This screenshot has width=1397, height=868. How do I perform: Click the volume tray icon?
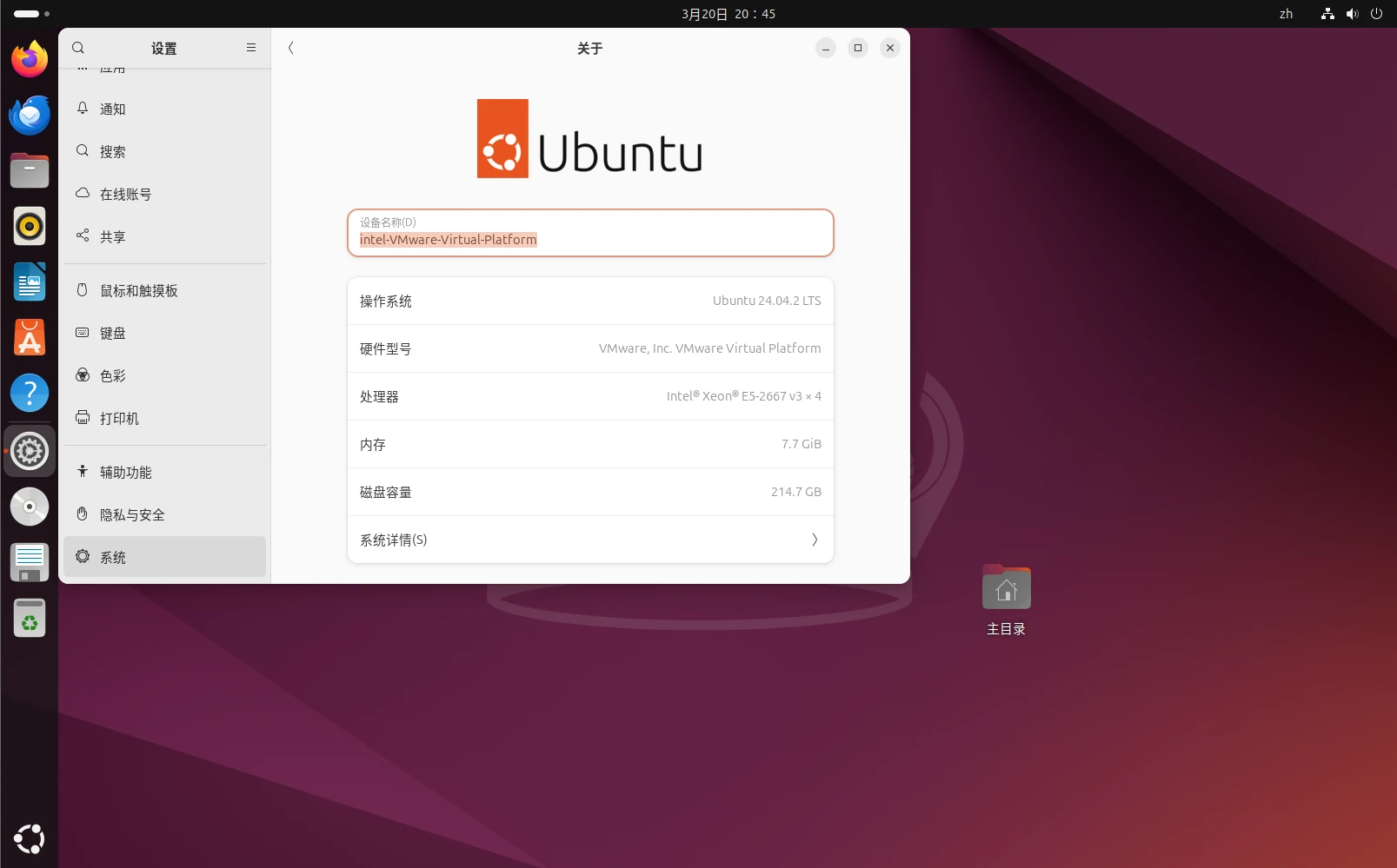click(x=1352, y=14)
